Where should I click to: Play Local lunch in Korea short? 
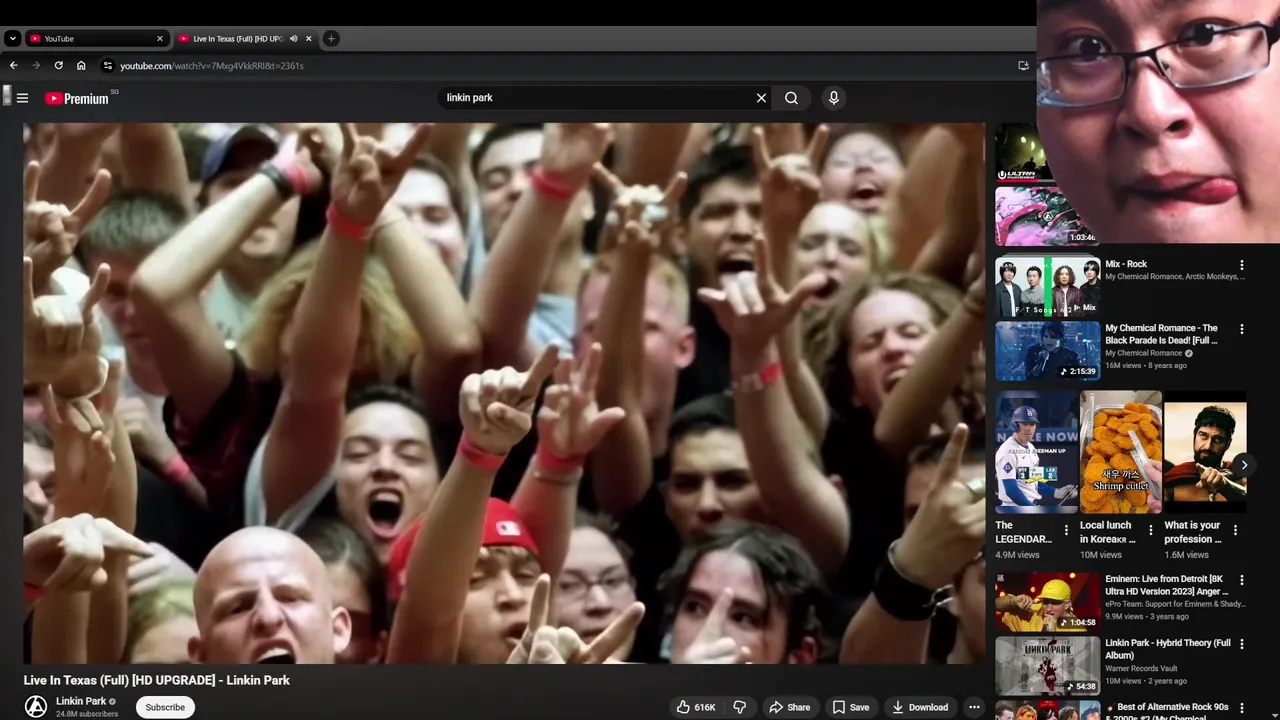1121,452
